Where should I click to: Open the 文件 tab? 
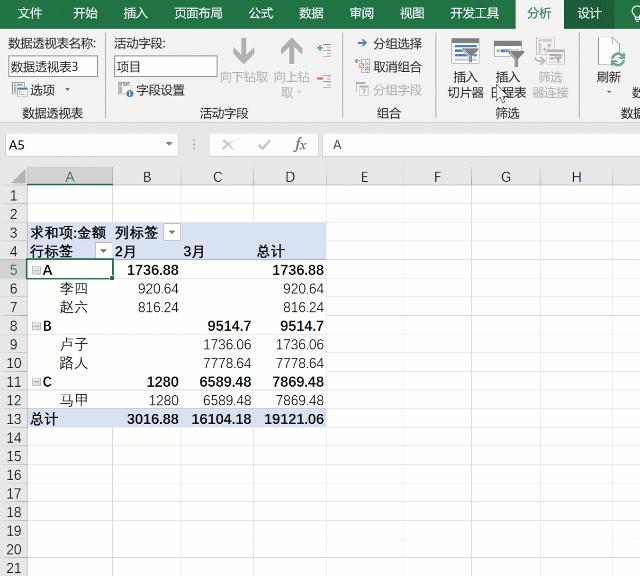tap(30, 13)
